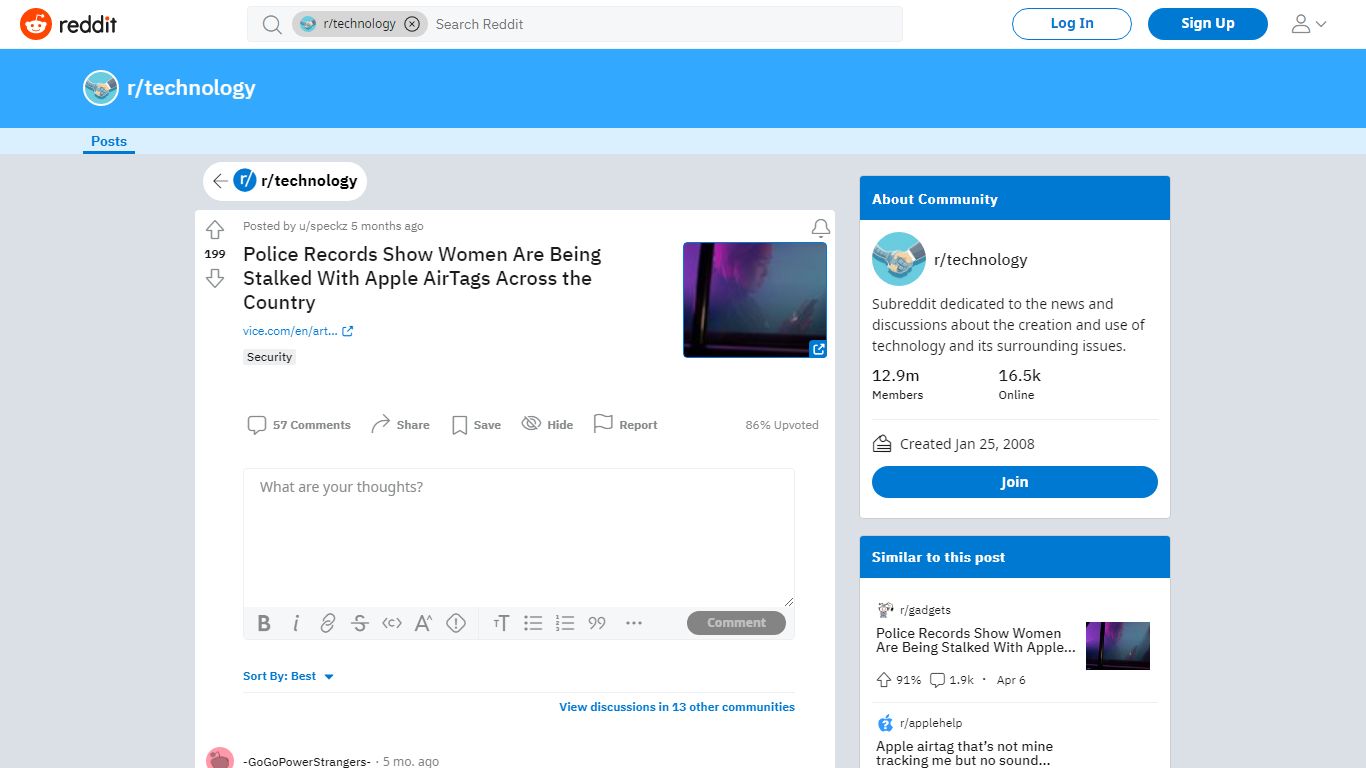Focus the 'What are your thoughts?' comment box
Viewport: 1366px width, 768px height.
click(x=519, y=537)
